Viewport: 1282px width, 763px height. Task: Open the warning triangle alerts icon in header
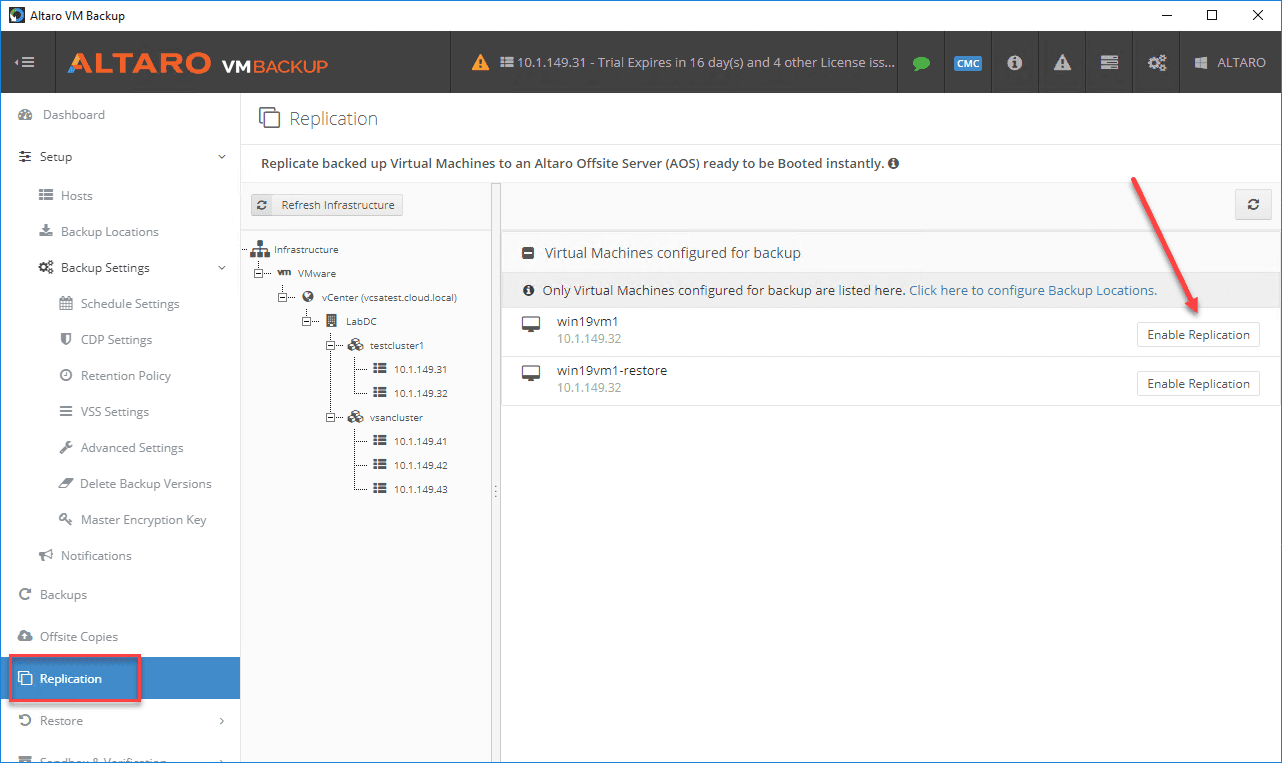tap(1062, 63)
